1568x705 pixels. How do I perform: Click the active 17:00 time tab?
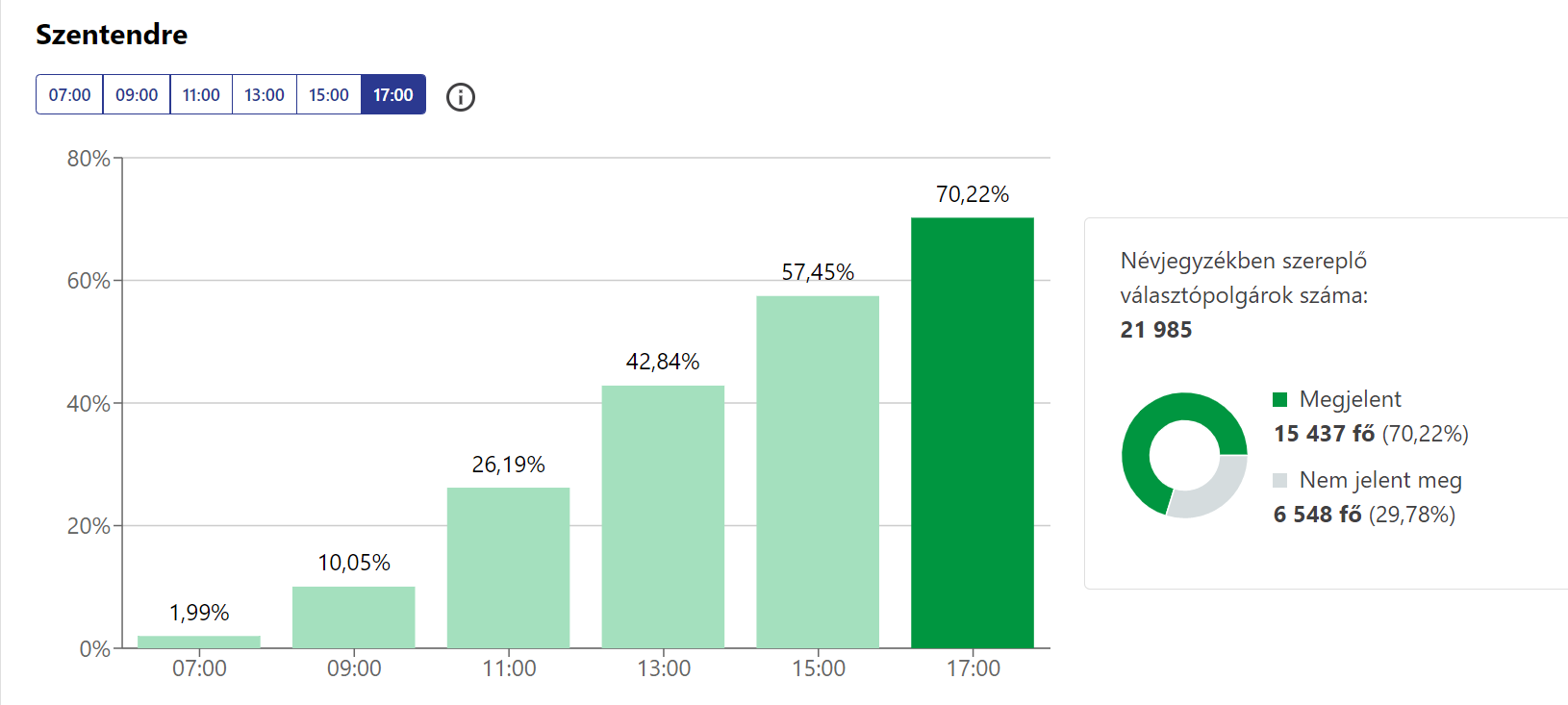click(393, 95)
